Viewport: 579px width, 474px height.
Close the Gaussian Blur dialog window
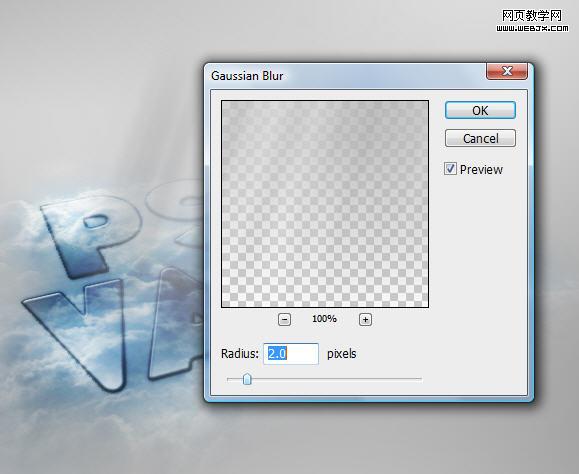(507, 71)
